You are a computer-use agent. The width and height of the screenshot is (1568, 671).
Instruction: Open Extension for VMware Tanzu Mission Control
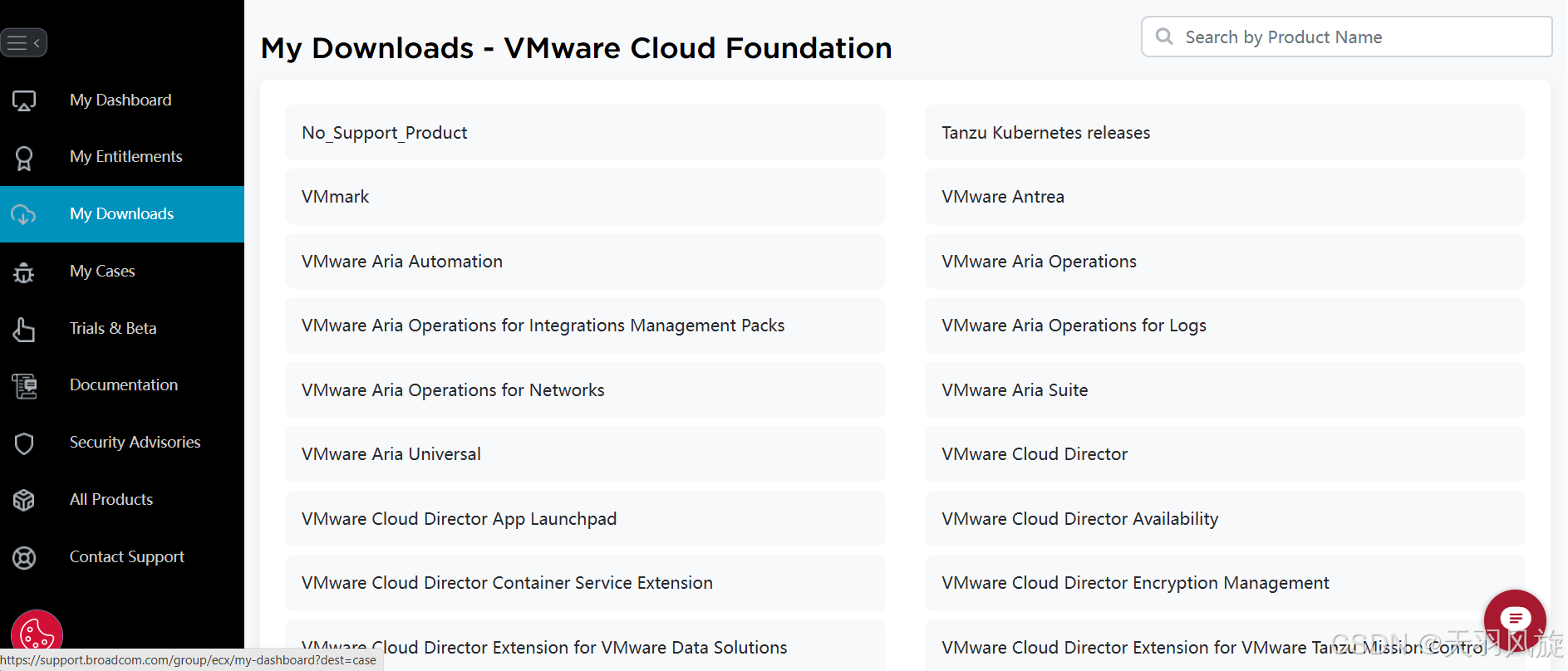[x=1225, y=646]
